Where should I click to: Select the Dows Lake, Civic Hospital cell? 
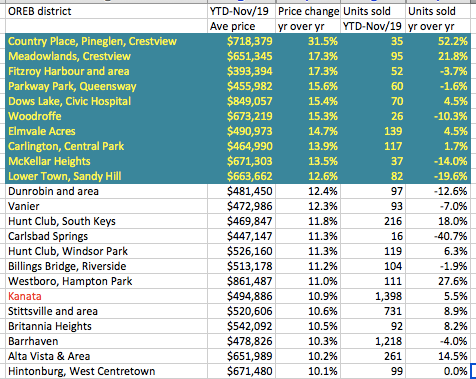pyautogui.click(x=106, y=101)
